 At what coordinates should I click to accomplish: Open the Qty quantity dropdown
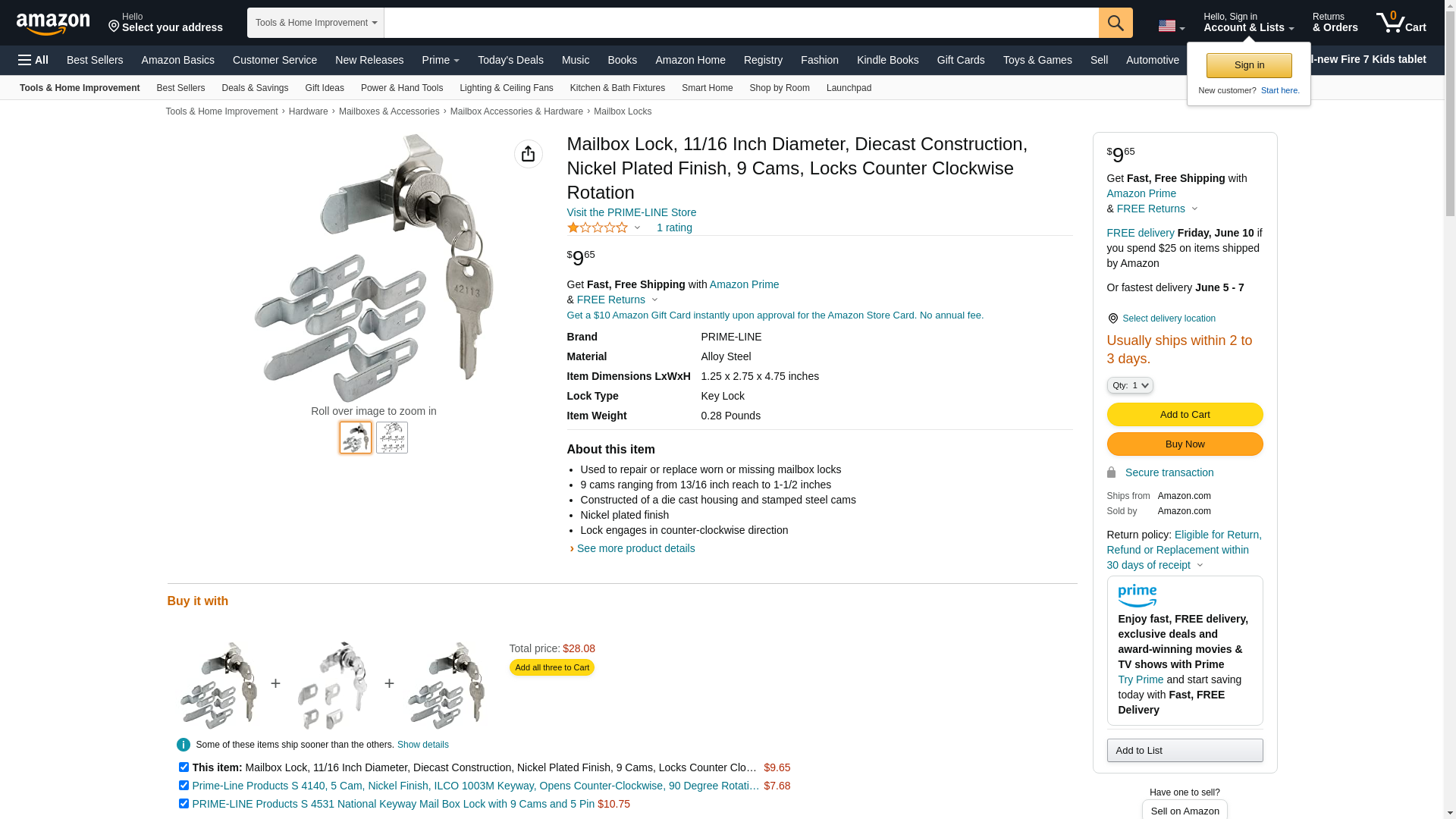(1130, 385)
